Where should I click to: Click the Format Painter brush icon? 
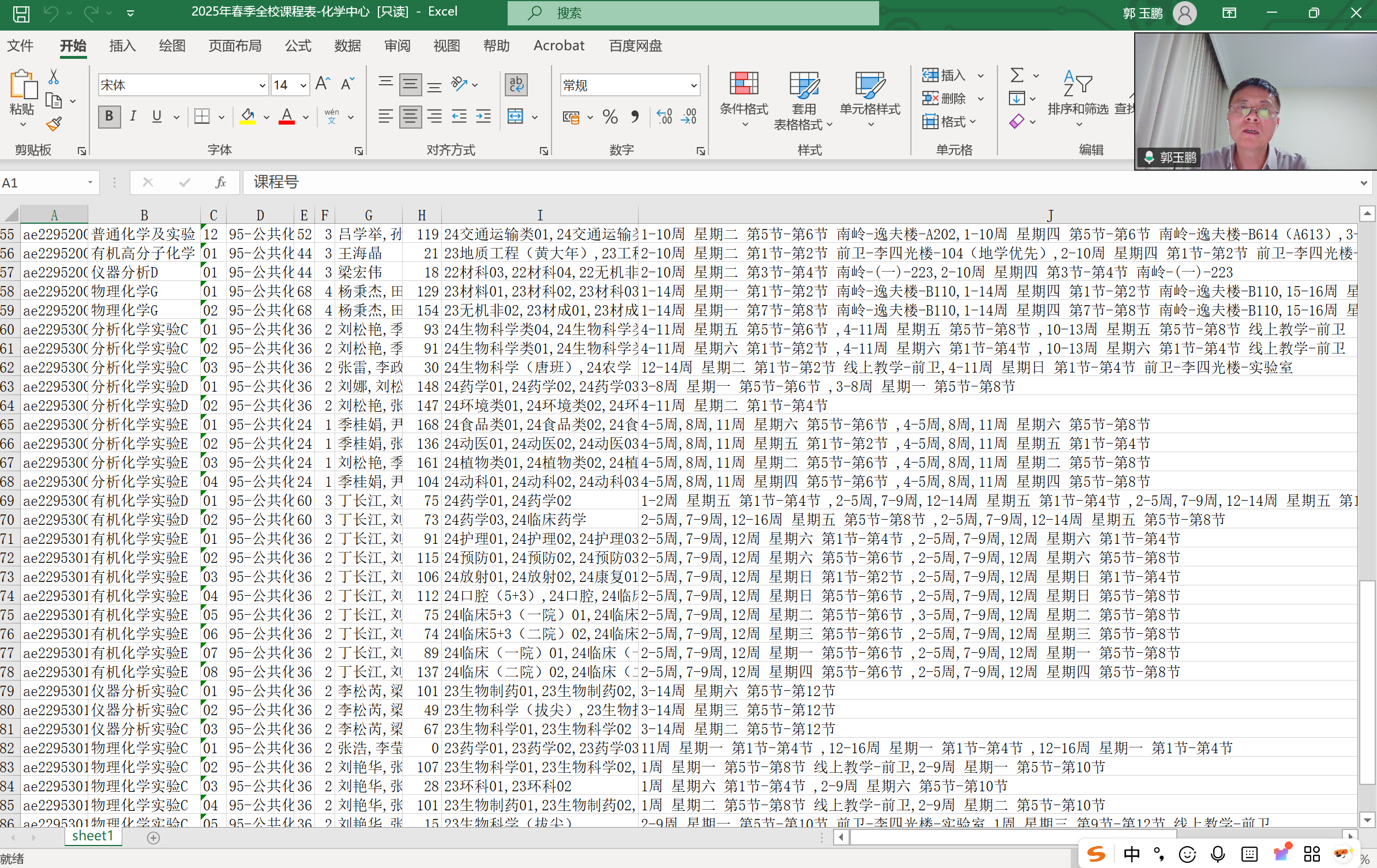[x=54, y=123]
